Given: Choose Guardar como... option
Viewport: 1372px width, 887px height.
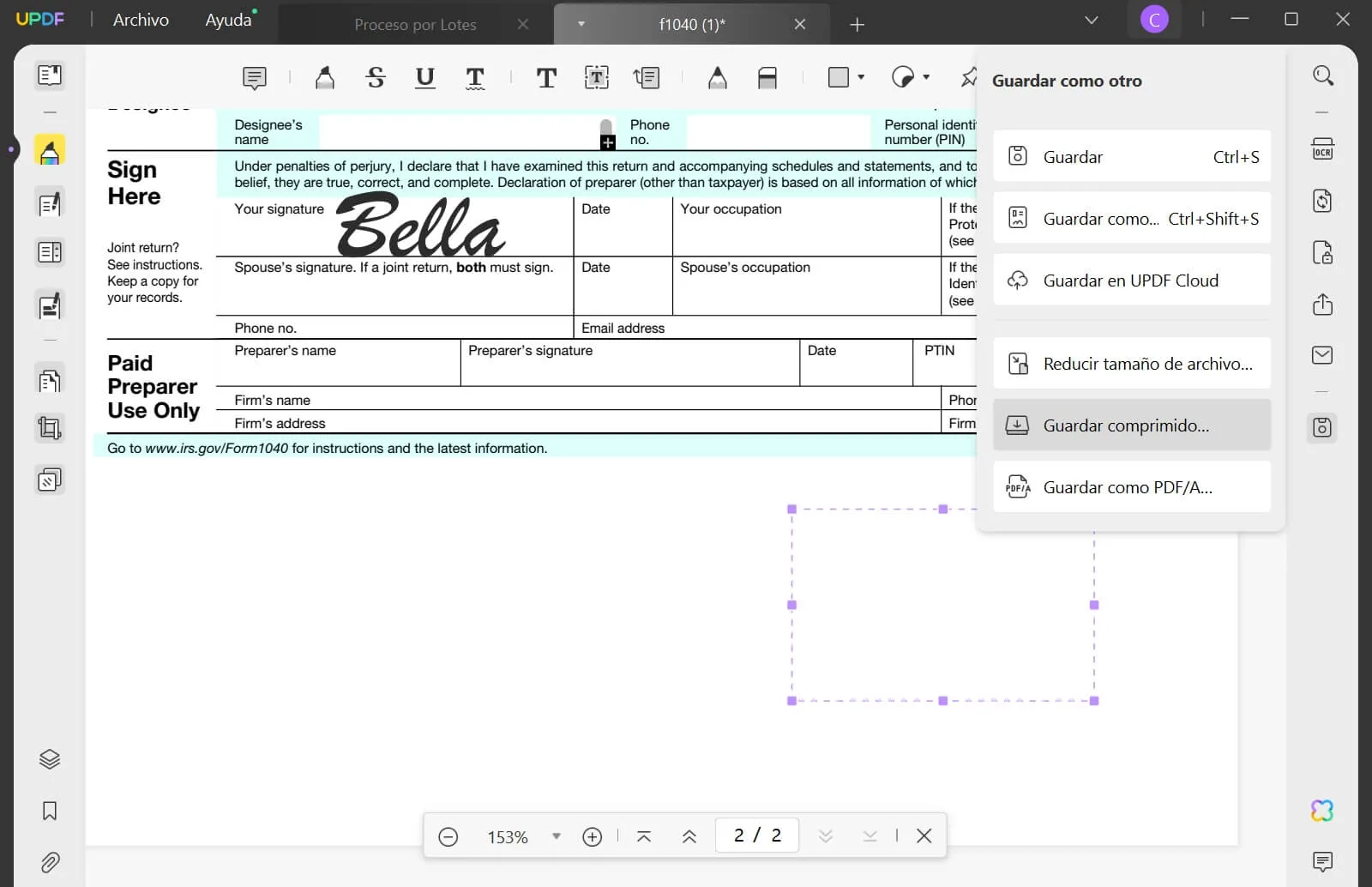Looking at the screenshot, I should point(1132,218).
